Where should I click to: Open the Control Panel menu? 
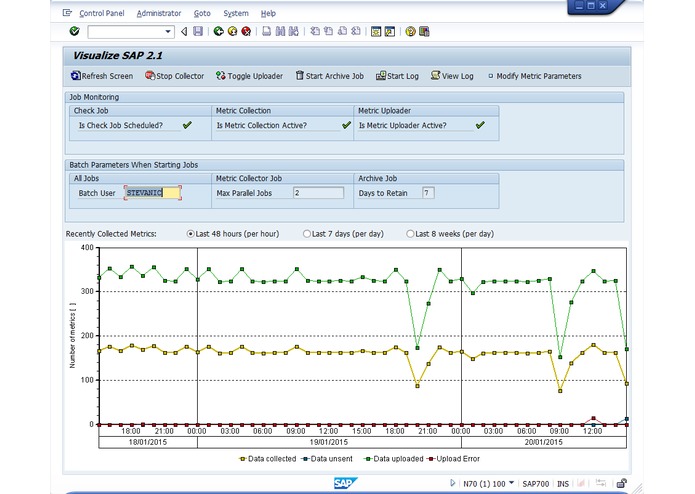point(102,13)
